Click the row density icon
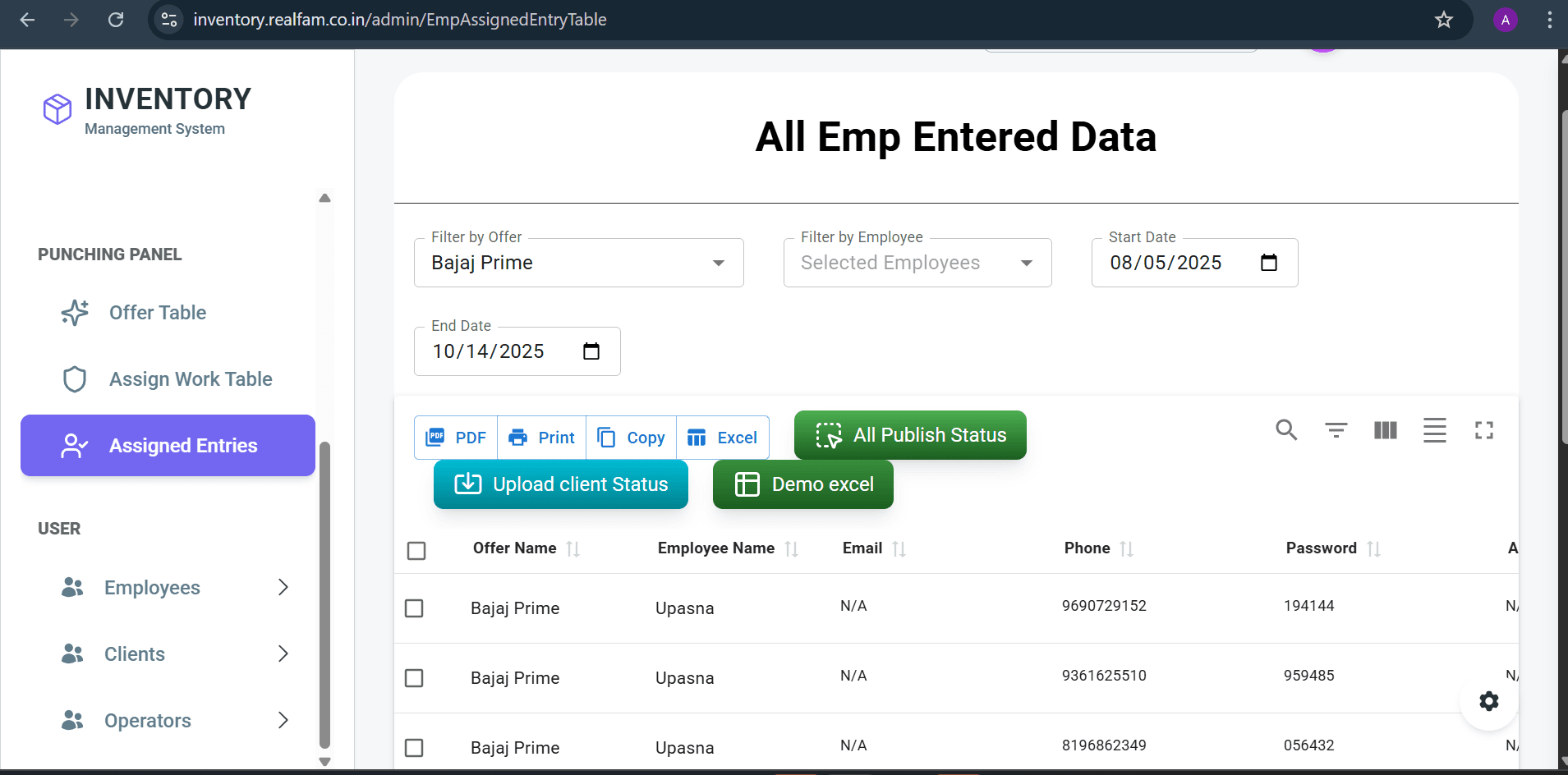 coord(1434,430)
